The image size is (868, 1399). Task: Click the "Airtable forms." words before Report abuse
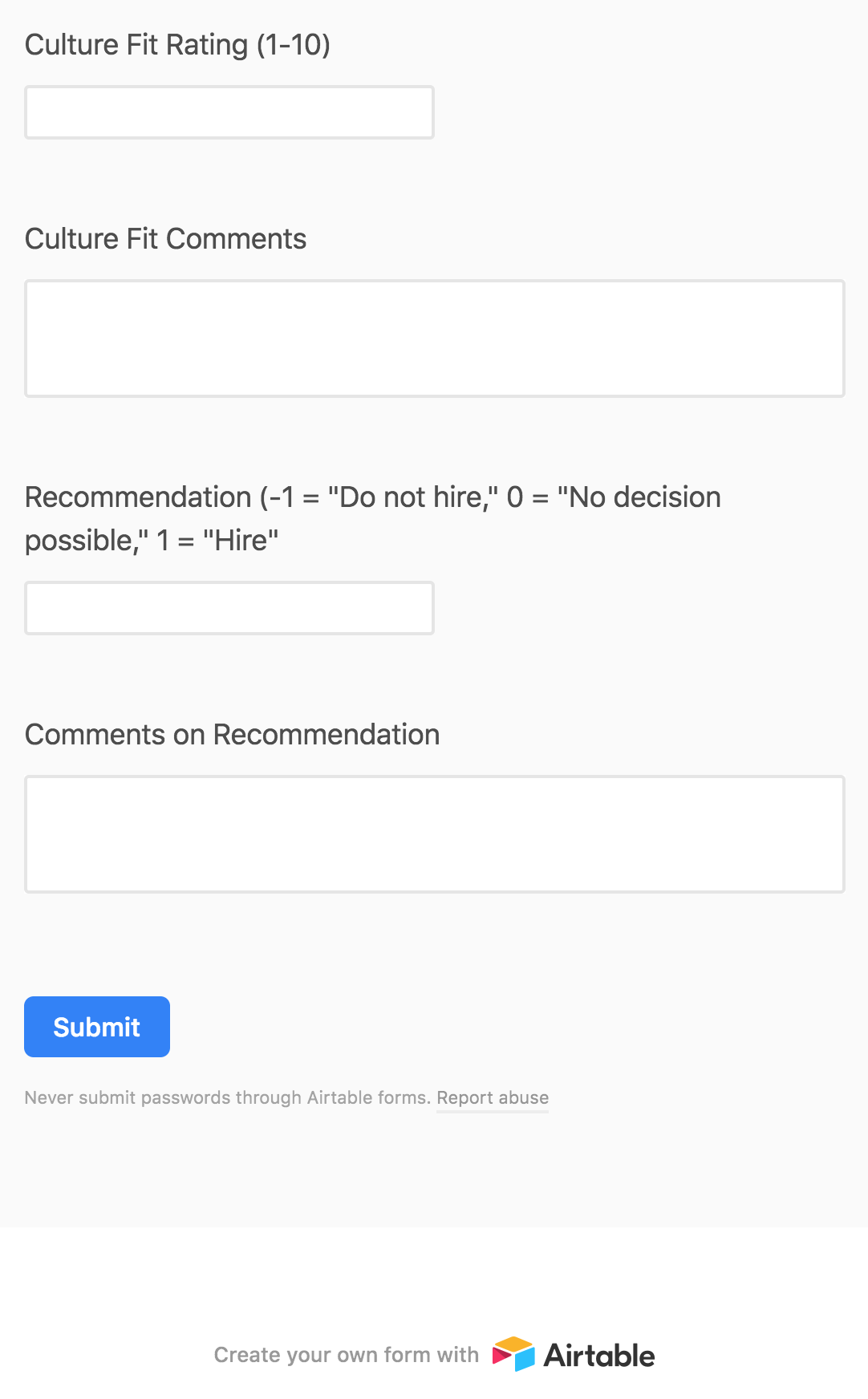pos(369,1097)
